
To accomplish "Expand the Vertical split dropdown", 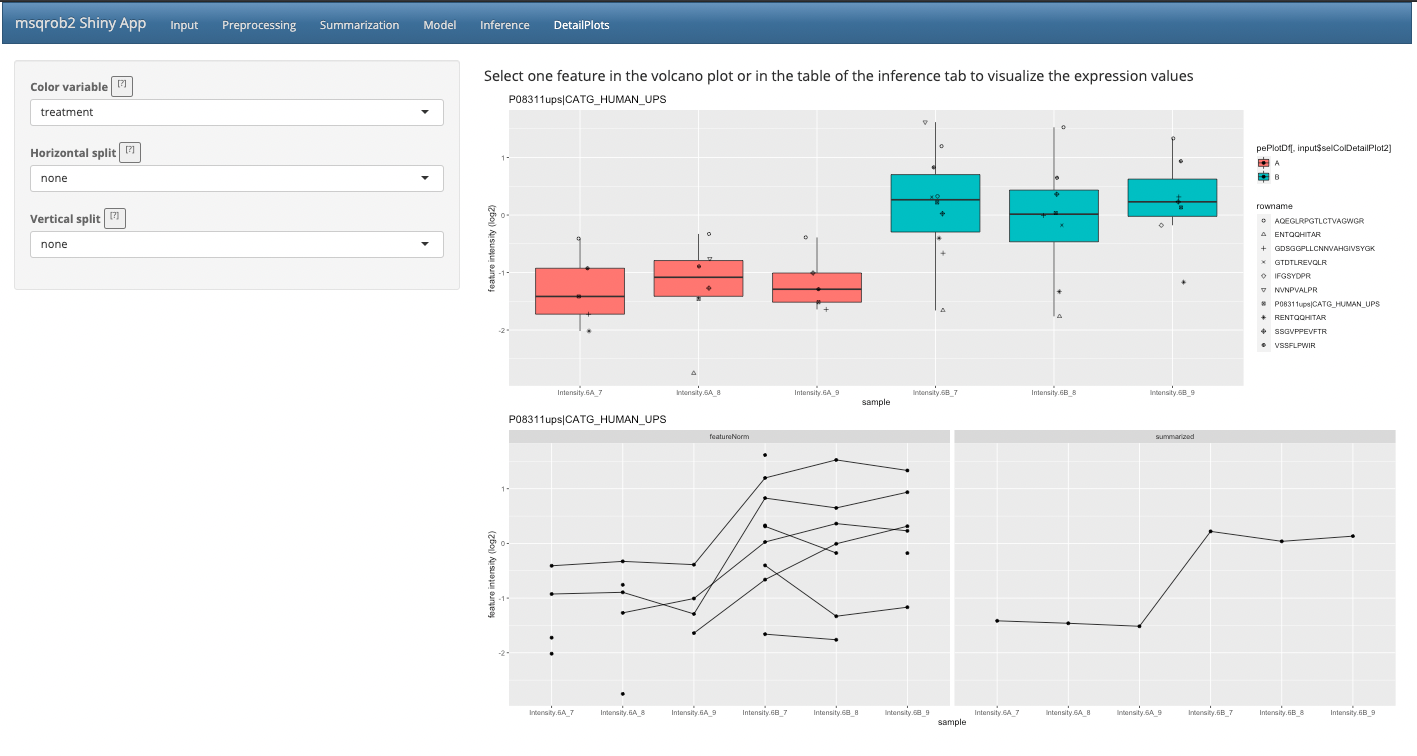I will (237, 244).
